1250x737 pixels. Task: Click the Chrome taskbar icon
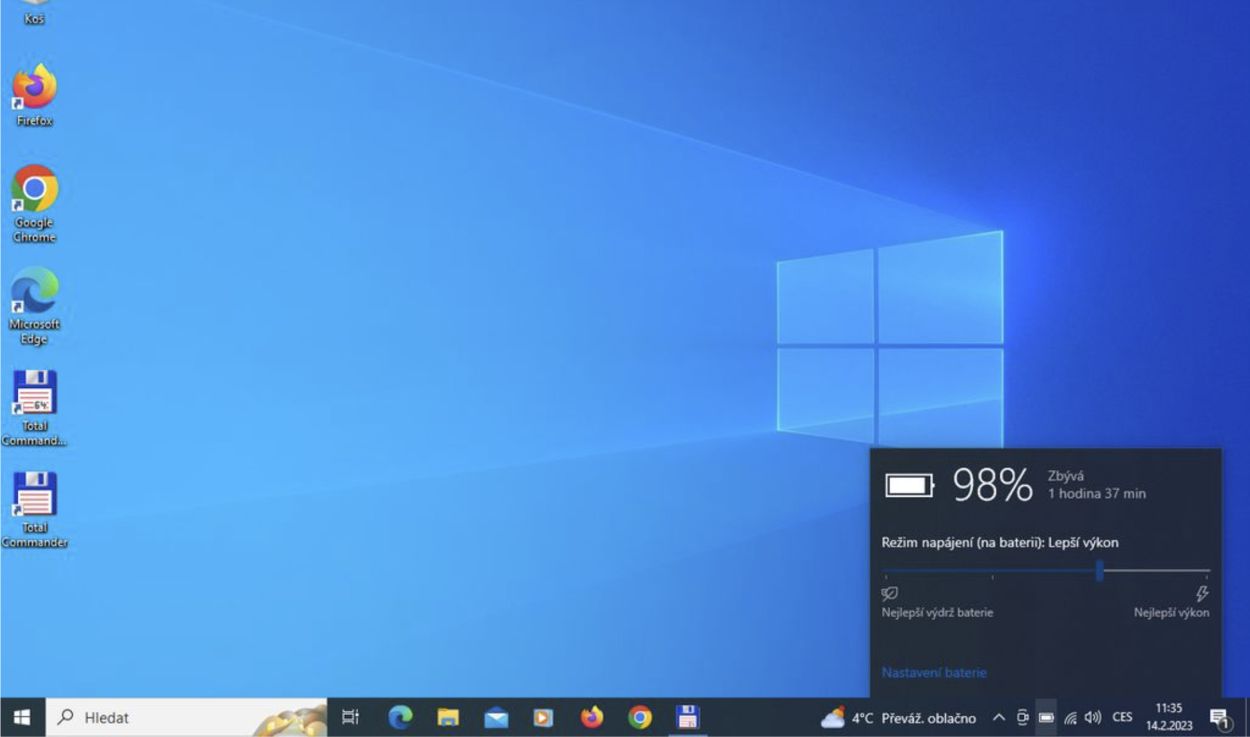click(640, 717)
